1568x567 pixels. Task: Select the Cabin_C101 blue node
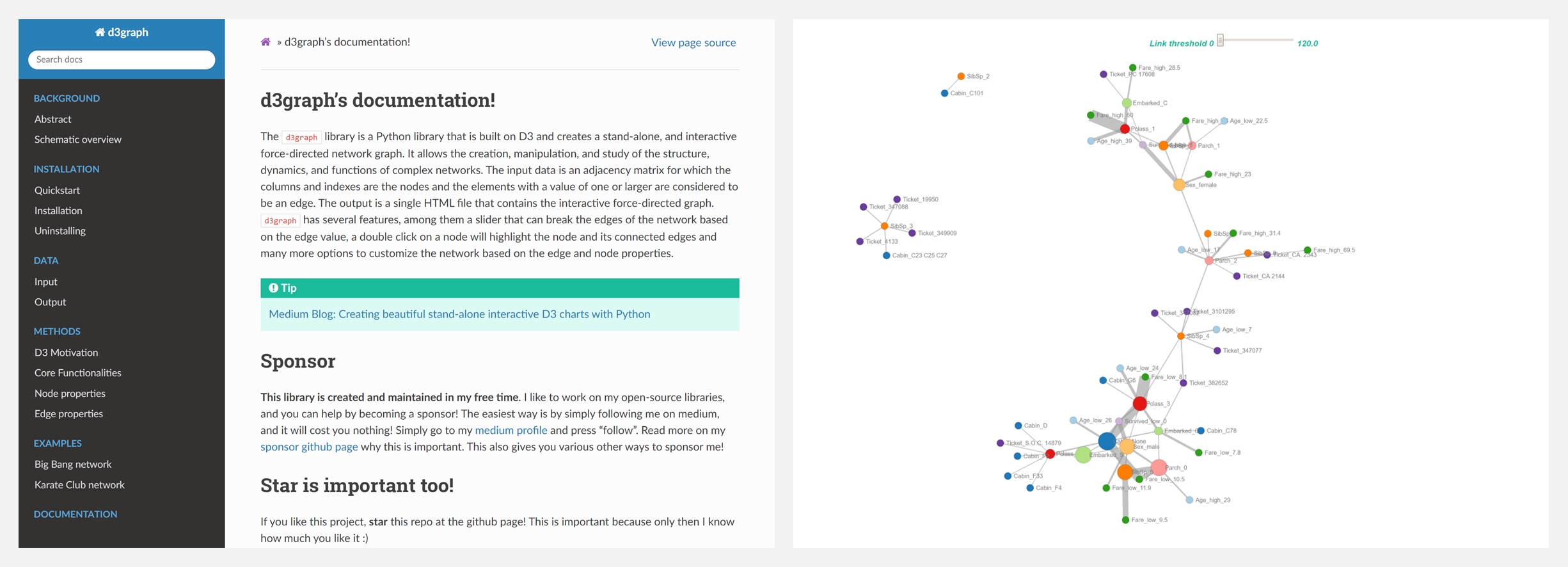click(944, 93)
